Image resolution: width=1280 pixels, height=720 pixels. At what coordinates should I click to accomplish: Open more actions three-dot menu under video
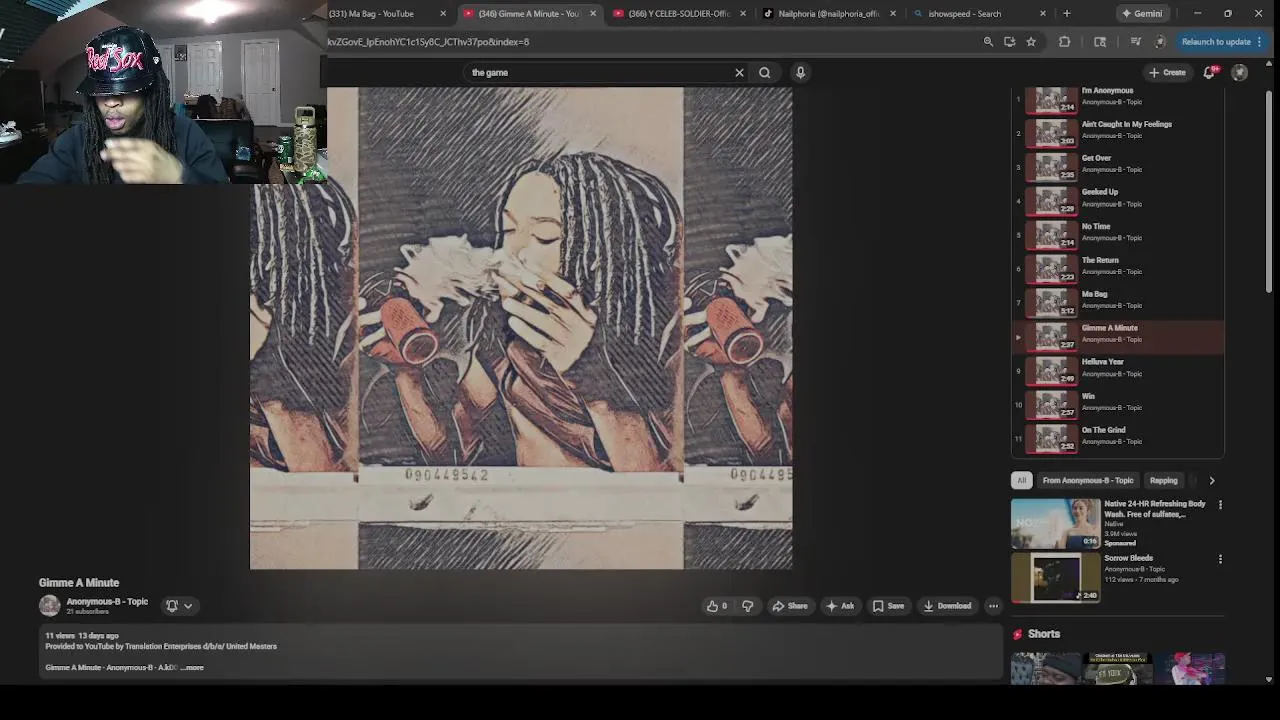click(993, 606)
